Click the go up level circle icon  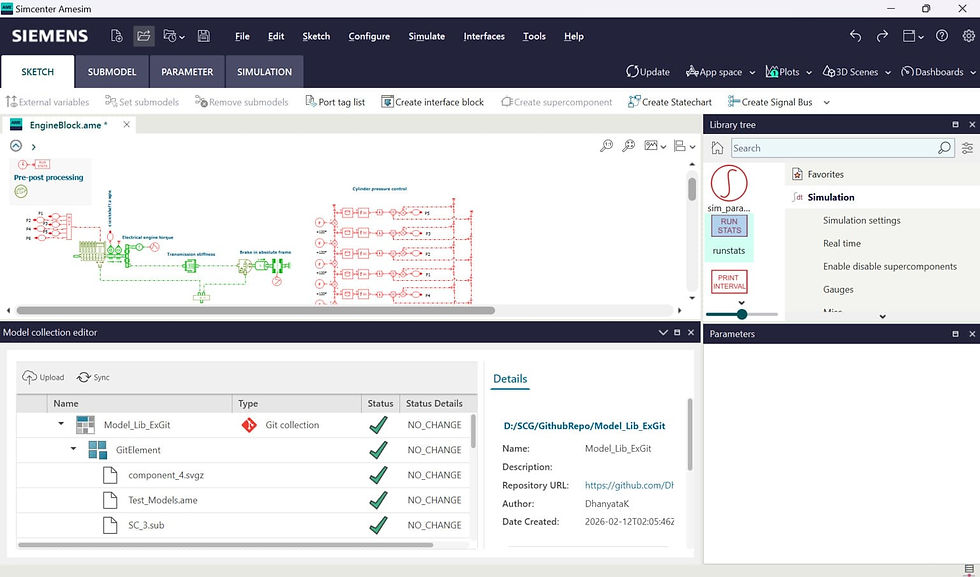tap(16, 146)
